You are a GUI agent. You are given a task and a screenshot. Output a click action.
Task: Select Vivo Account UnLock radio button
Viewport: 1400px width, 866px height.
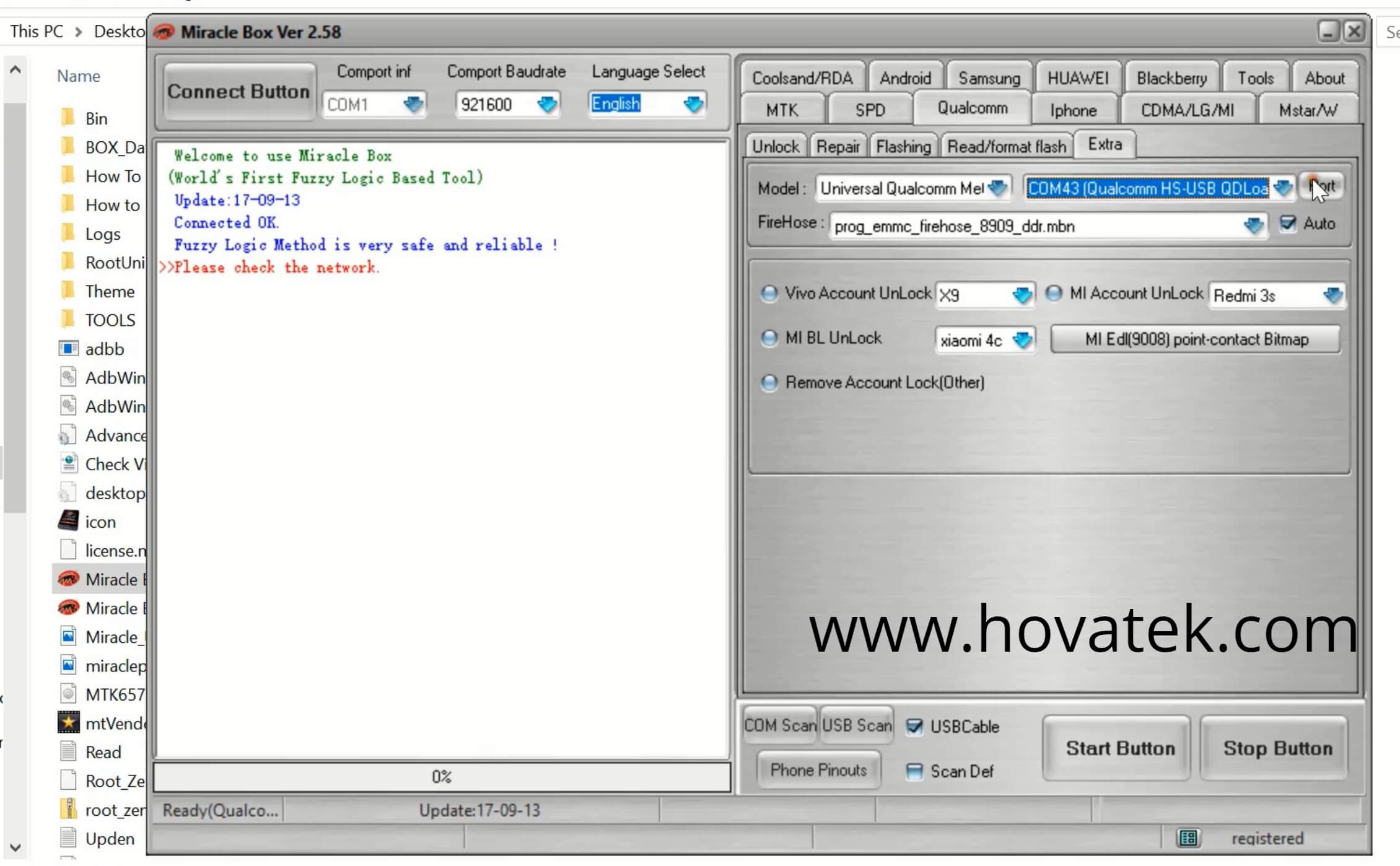(x=769, y=293)
